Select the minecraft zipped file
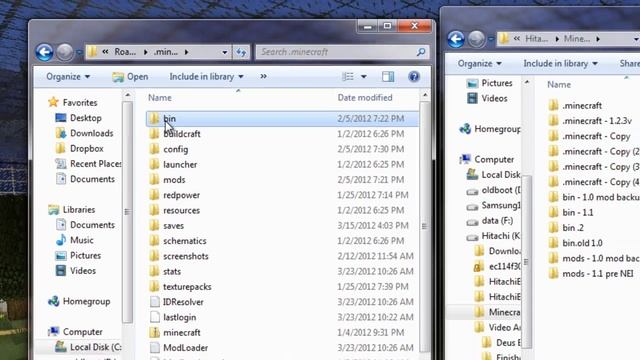 click(x=282, y=332)
